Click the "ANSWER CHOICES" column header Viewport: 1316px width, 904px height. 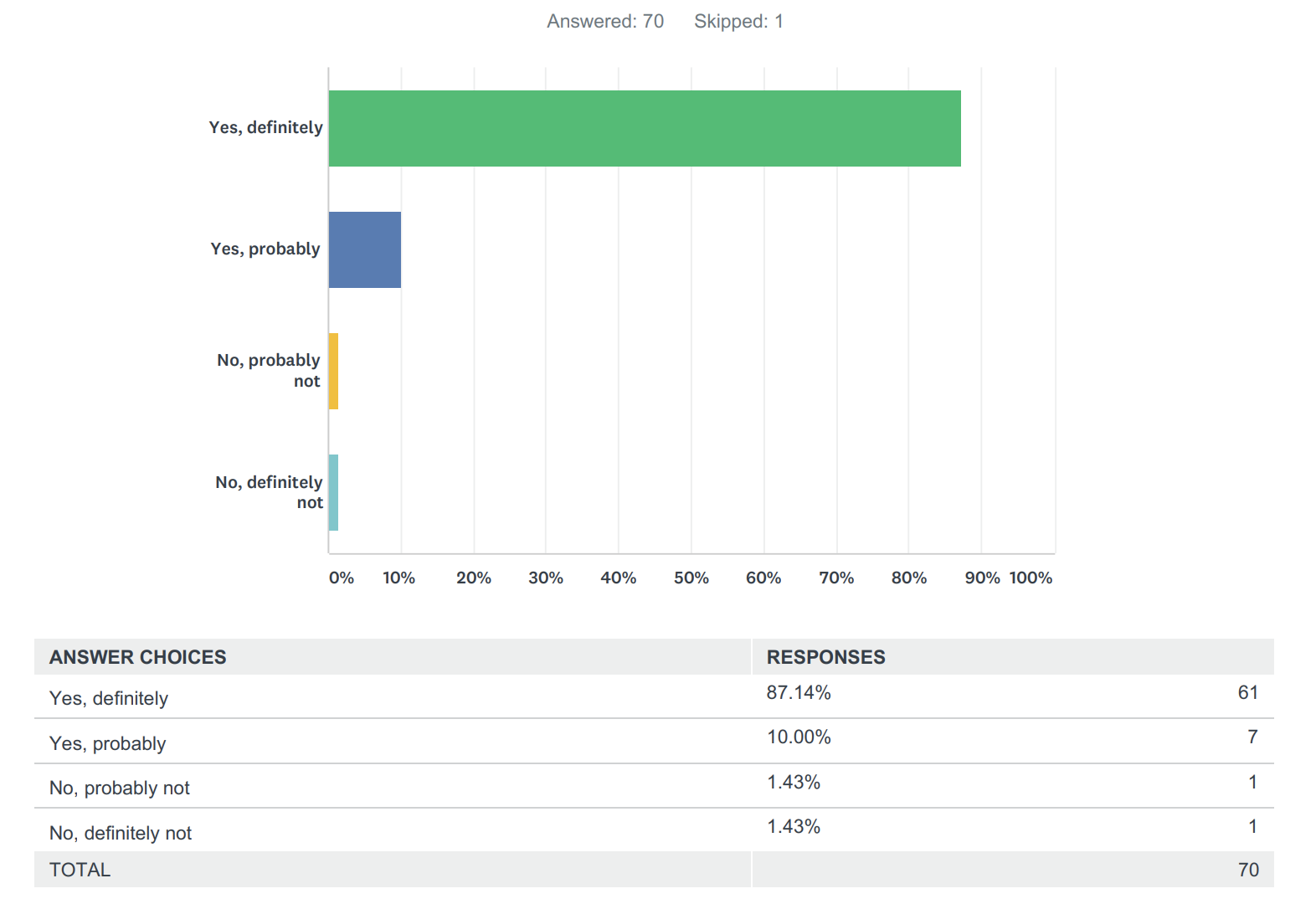click(x=138, y=657)
